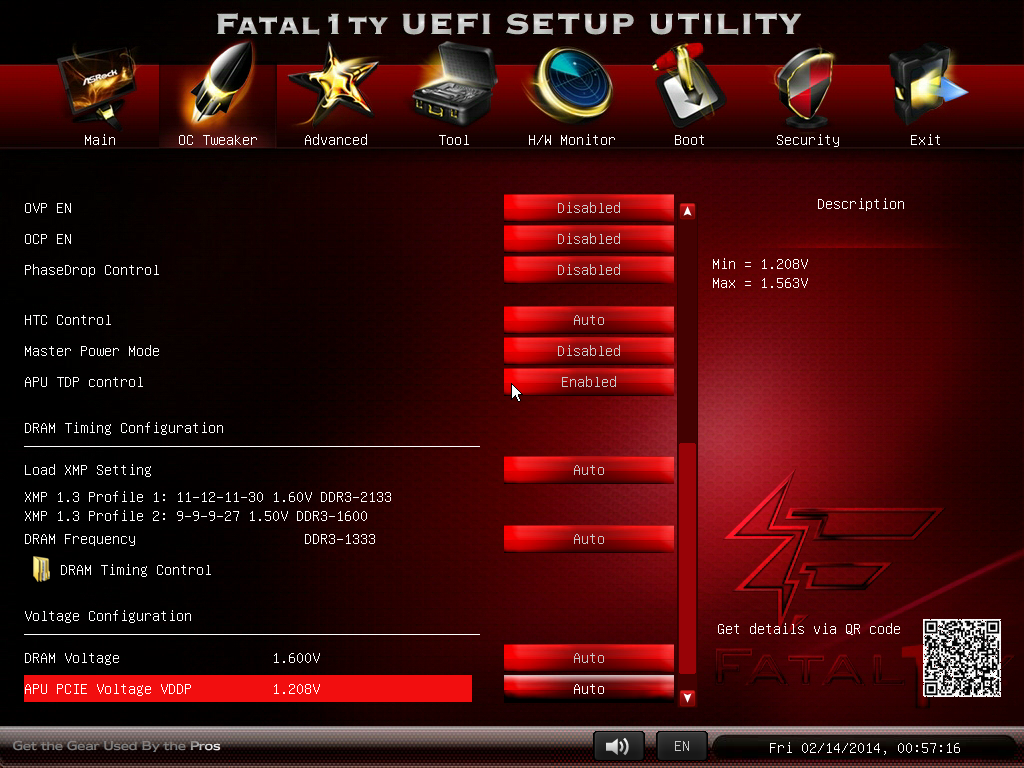Click the DRAM Timing Configuration heading
This screenshot has width=1024, height=768.
(x=124, y=428)
